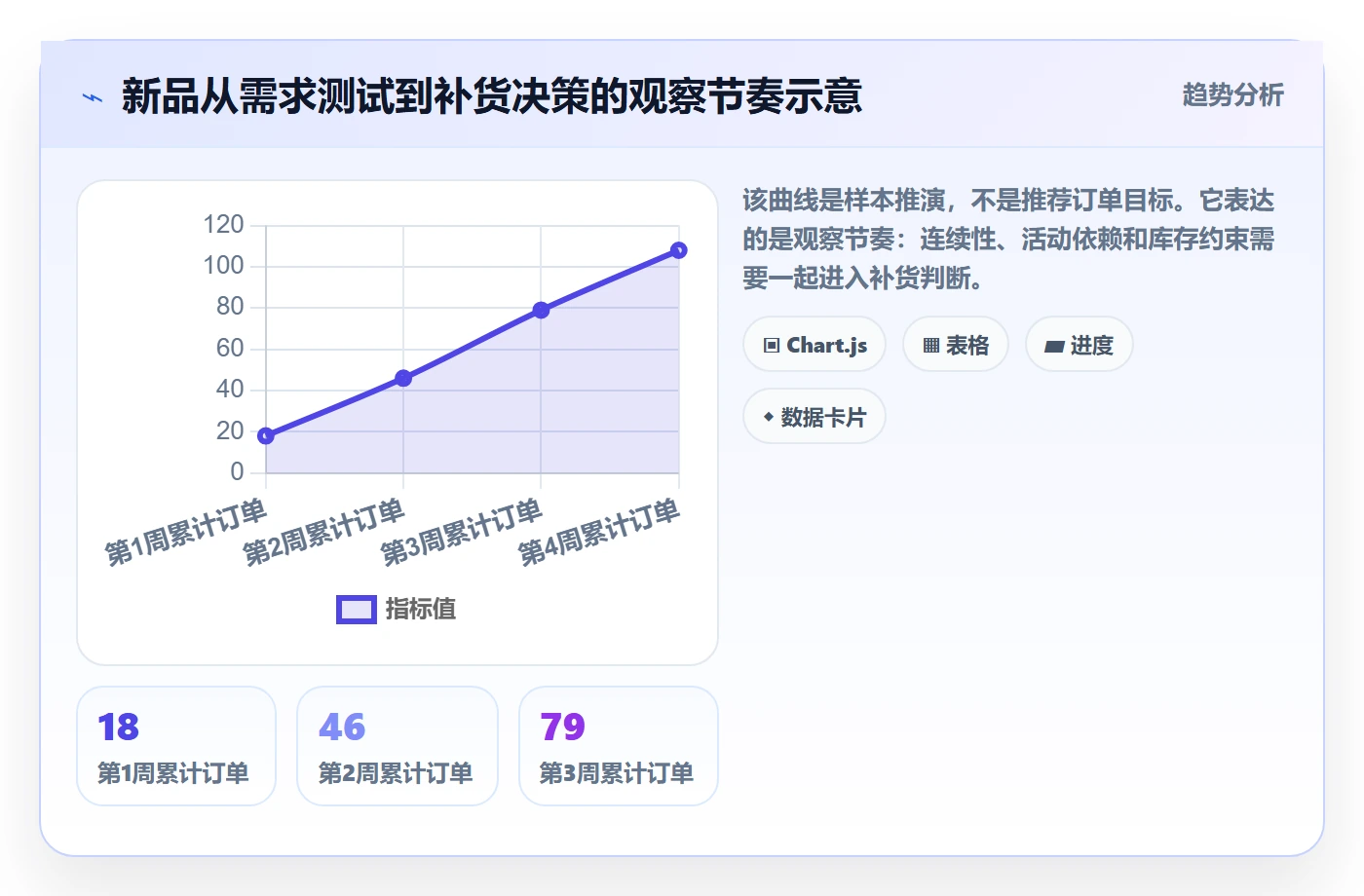This screenshot has width=1364, height=896.
Task: Click the description paragraph starting 该曲线是样本推演
Action: (1008, 240)
